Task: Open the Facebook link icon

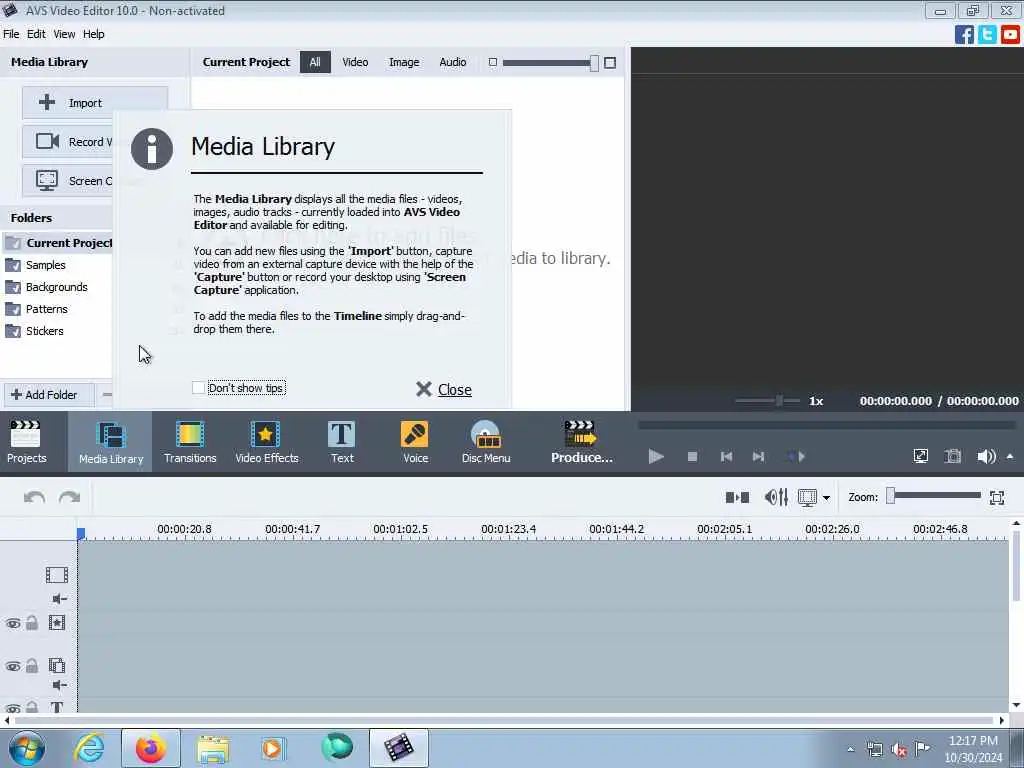Action: [x=964, y=34]
